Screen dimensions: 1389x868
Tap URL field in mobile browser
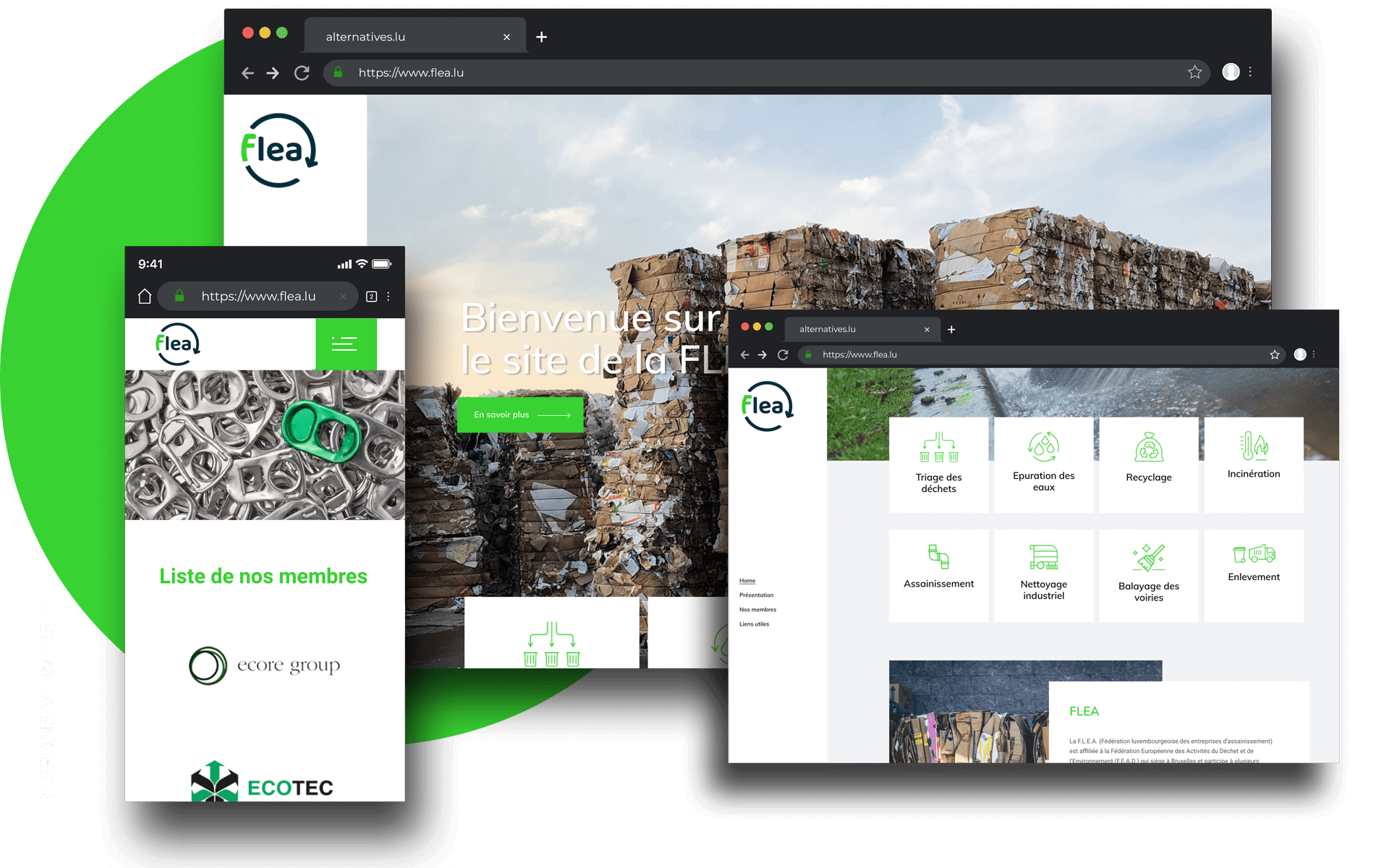pyautogui.click(x=258, y=296)
